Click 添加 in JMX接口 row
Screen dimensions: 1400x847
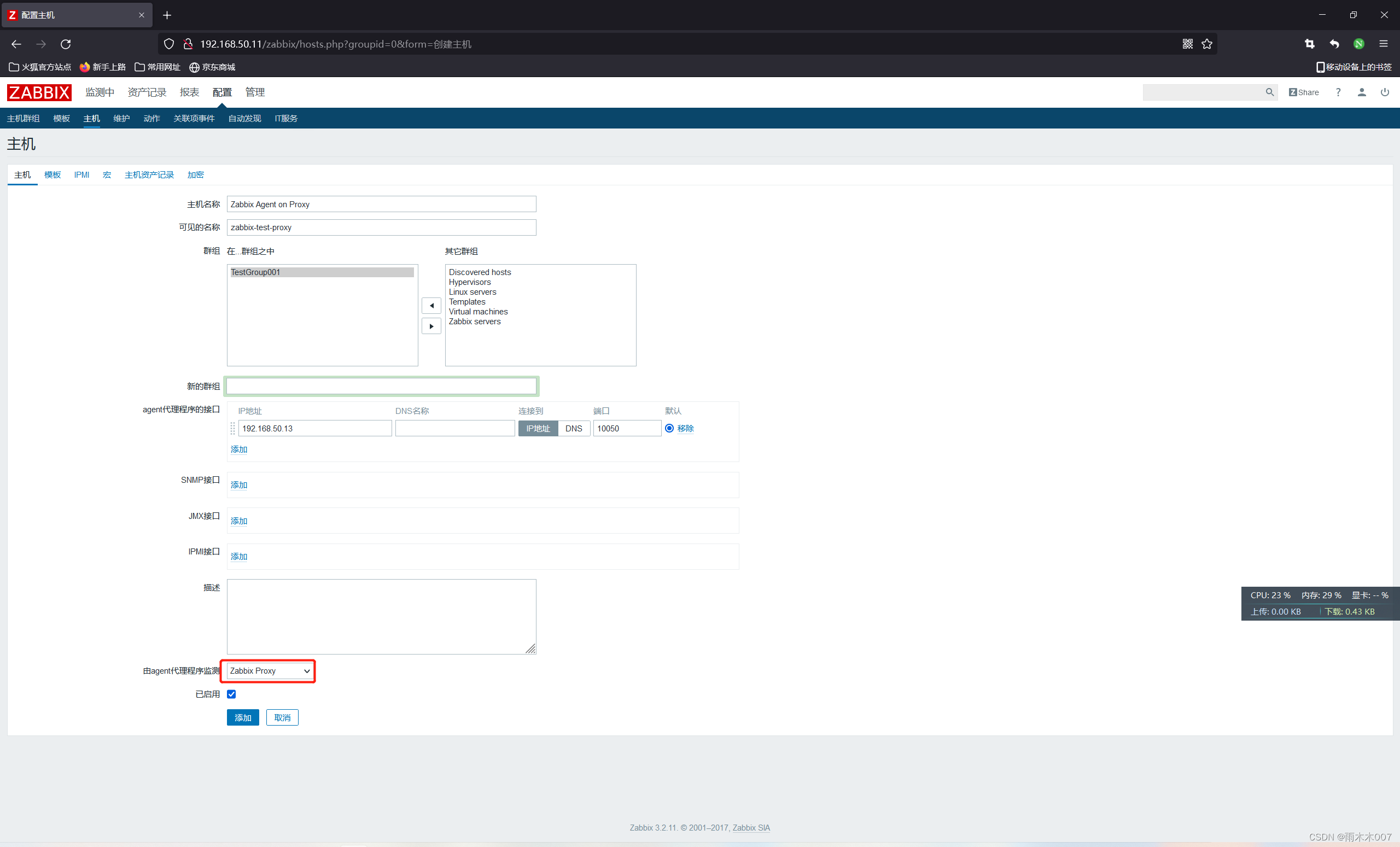[238, 521]
